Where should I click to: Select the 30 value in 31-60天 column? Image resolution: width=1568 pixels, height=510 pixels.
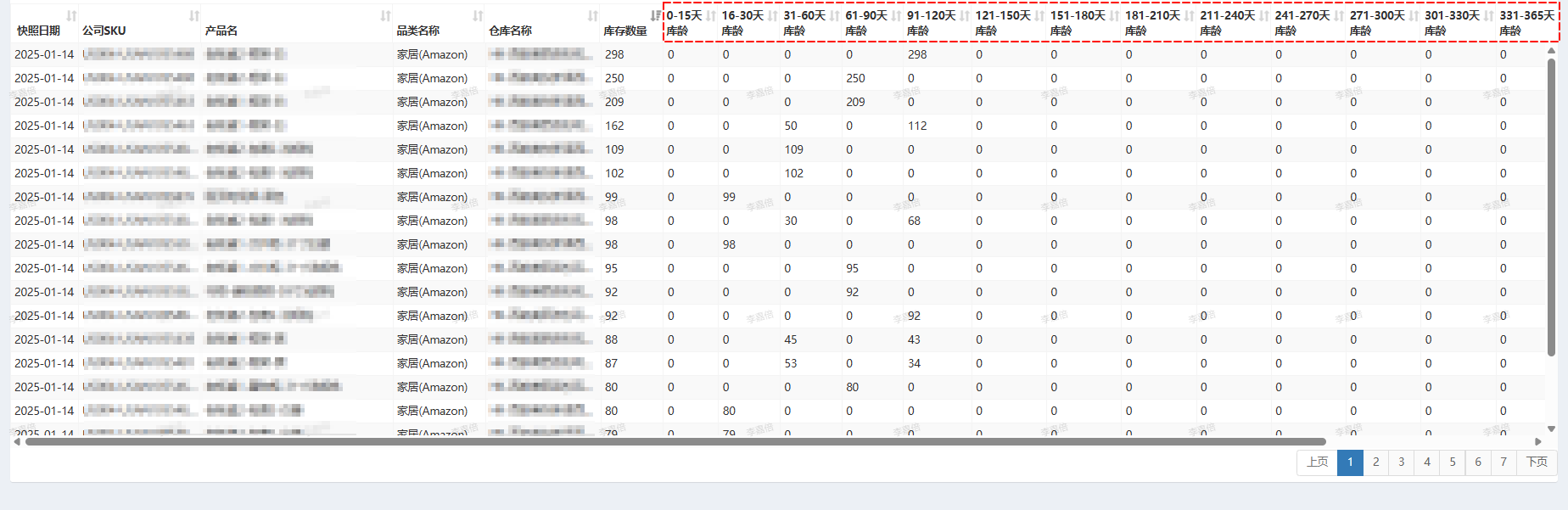791,221
